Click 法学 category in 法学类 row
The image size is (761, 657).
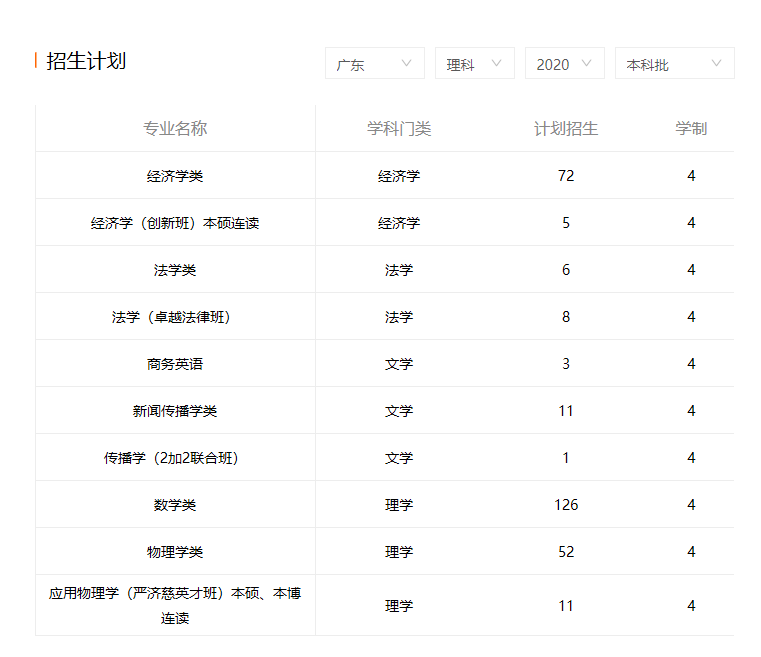tap(399, 270)
